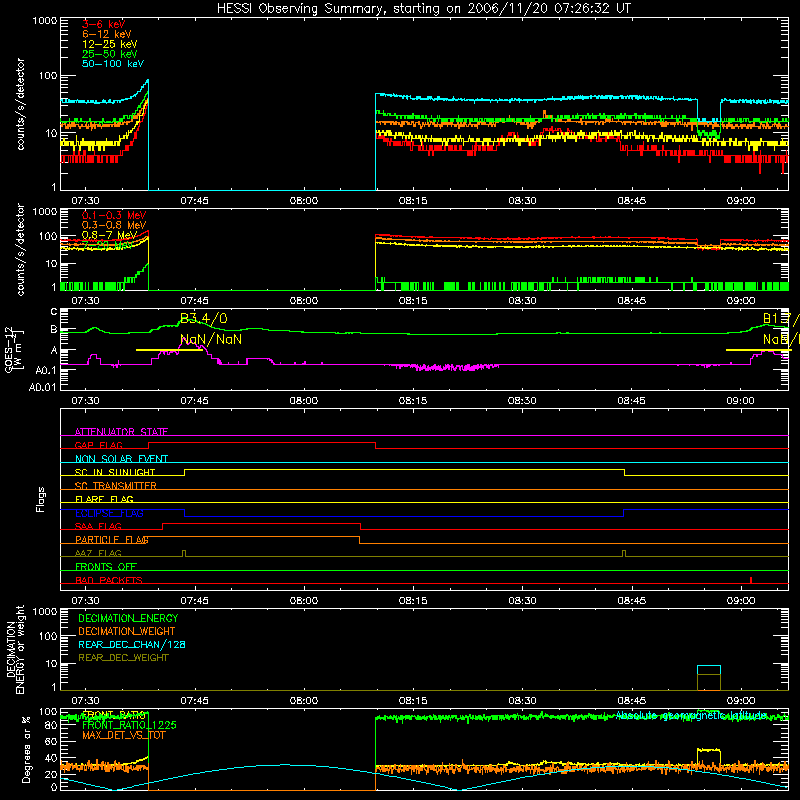
Task: Select the SAA_FLAG label
Action: (x=98, y=526)
